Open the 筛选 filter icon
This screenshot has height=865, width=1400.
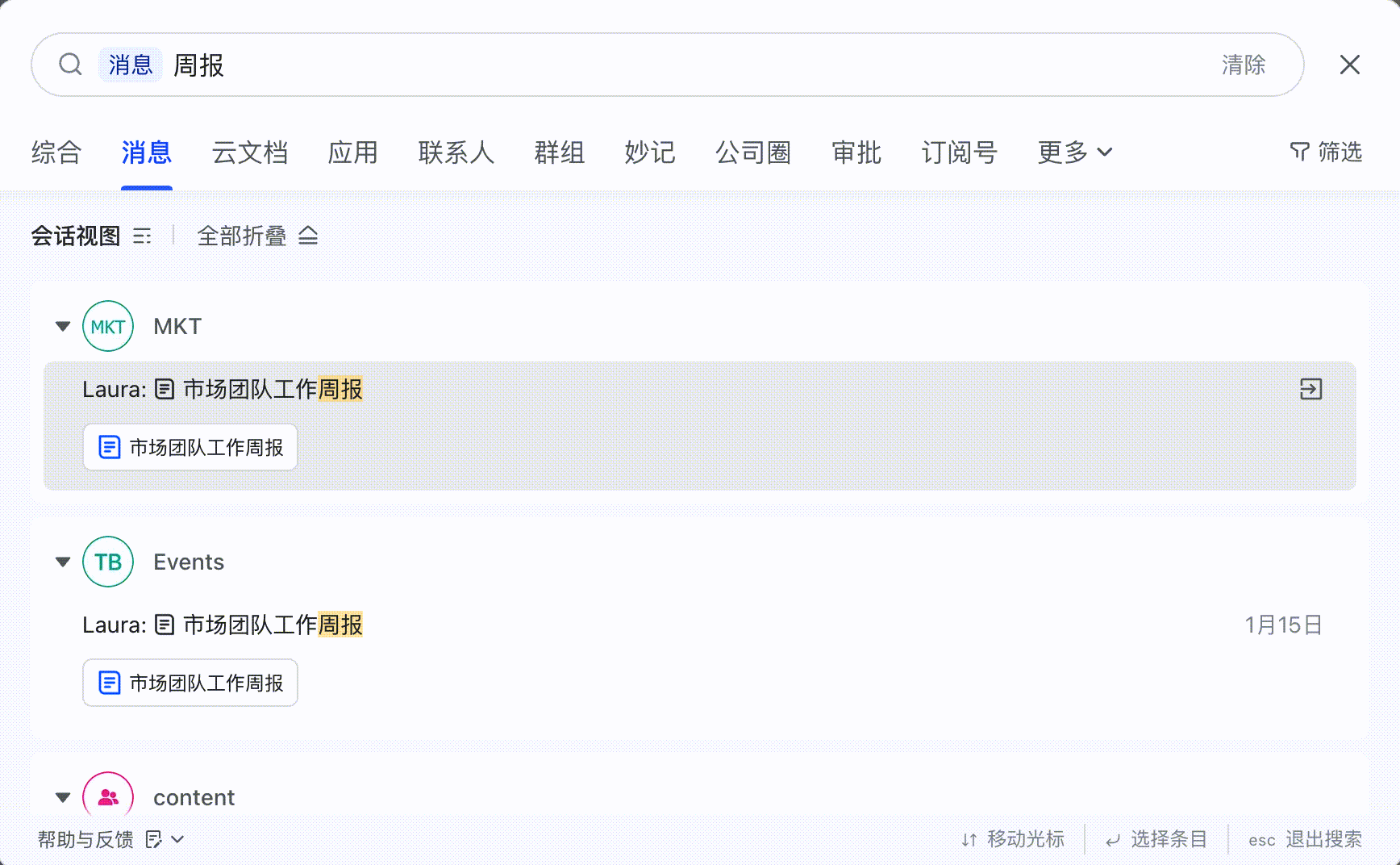coord(1299,152)
